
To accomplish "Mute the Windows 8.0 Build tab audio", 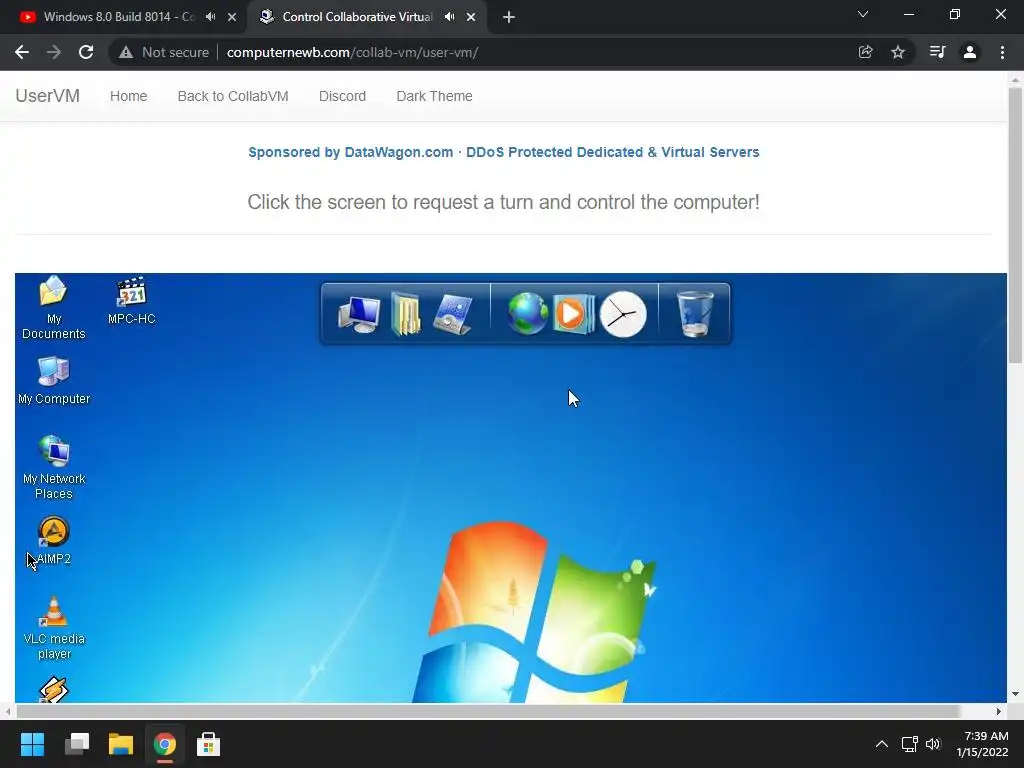I will pyautogui.click(x=210, y=17).
